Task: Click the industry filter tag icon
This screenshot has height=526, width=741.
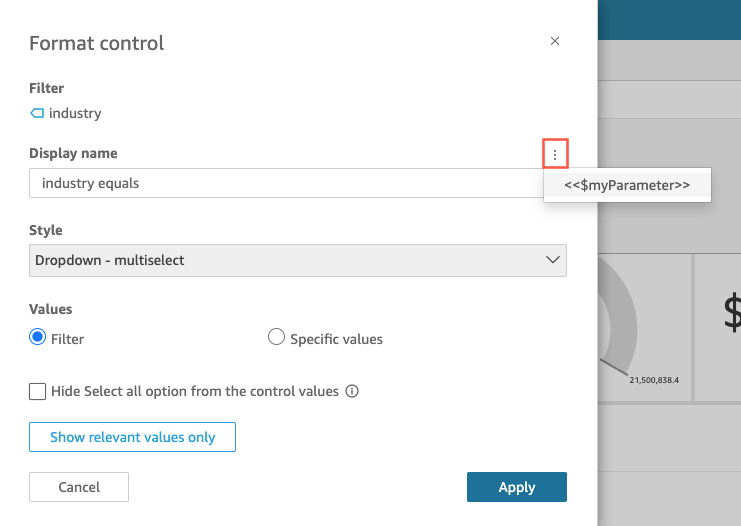Action: coord(37,113)
